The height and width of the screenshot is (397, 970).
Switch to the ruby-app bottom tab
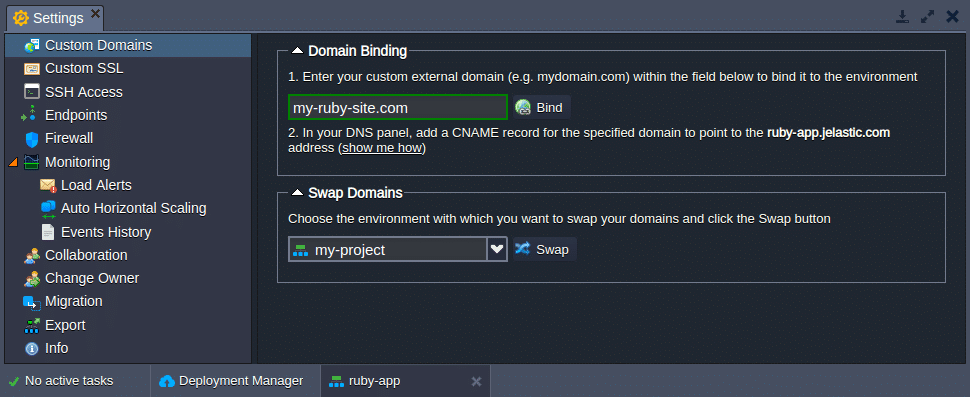[x=405, y=381]
